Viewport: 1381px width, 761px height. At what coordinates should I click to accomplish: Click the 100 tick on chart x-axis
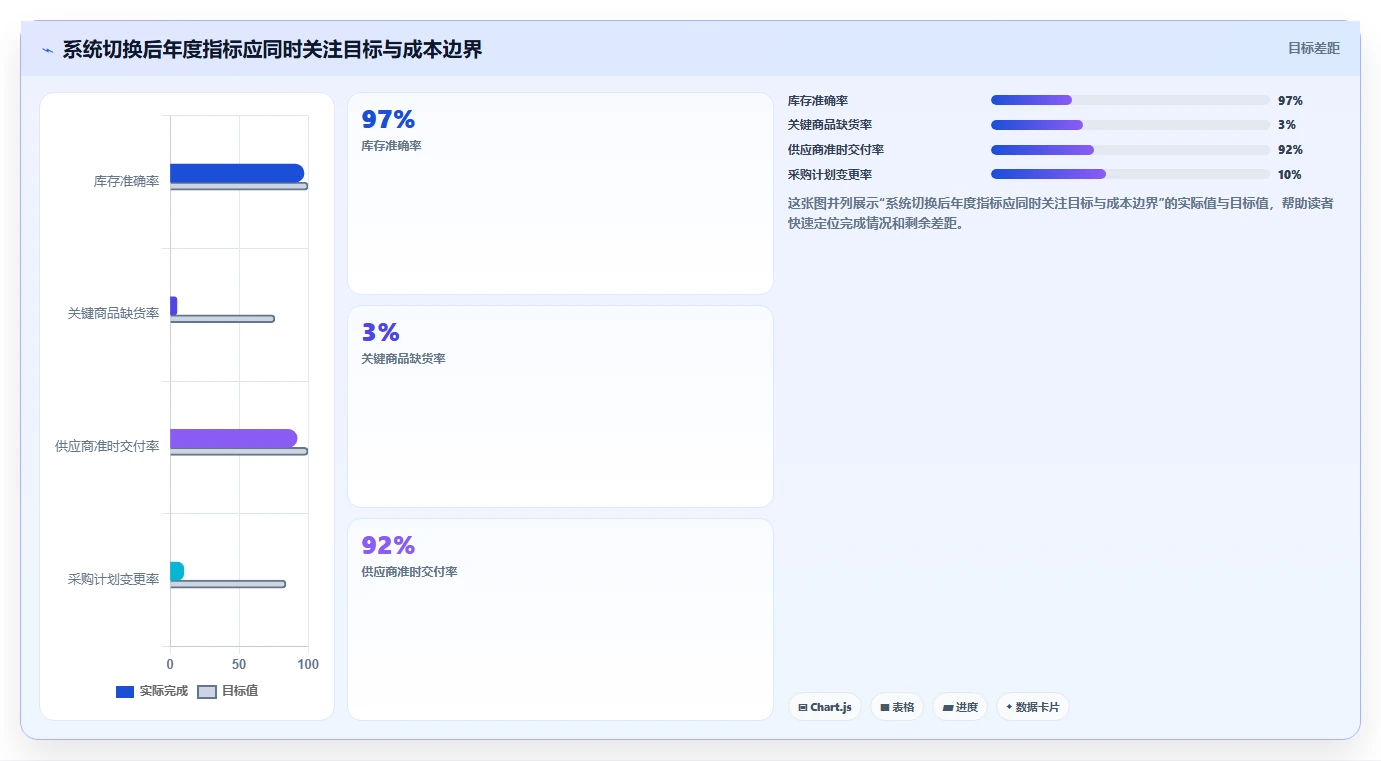pos(308,664)
